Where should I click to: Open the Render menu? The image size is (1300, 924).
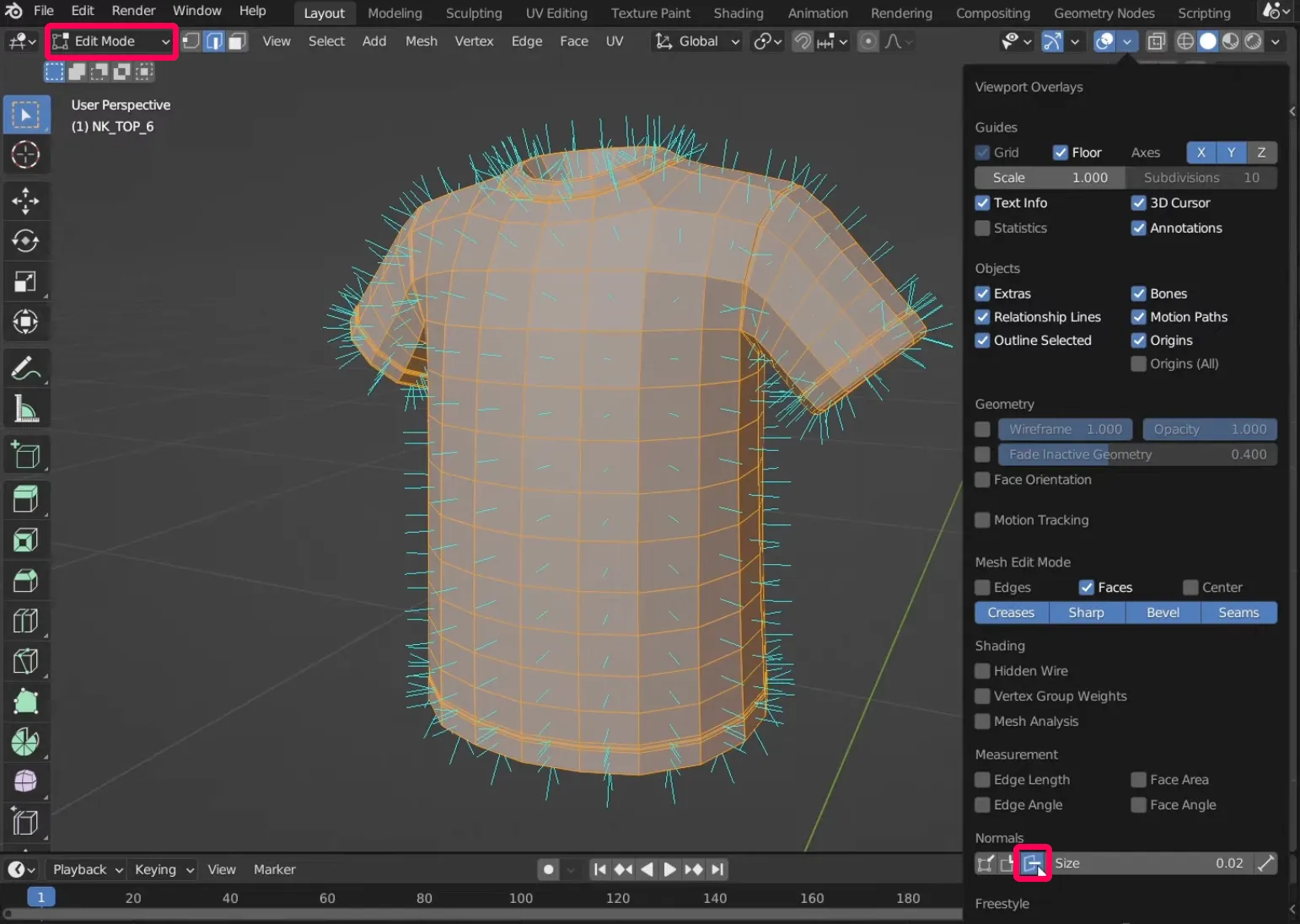pyautogui.click(x=133, y=11)
